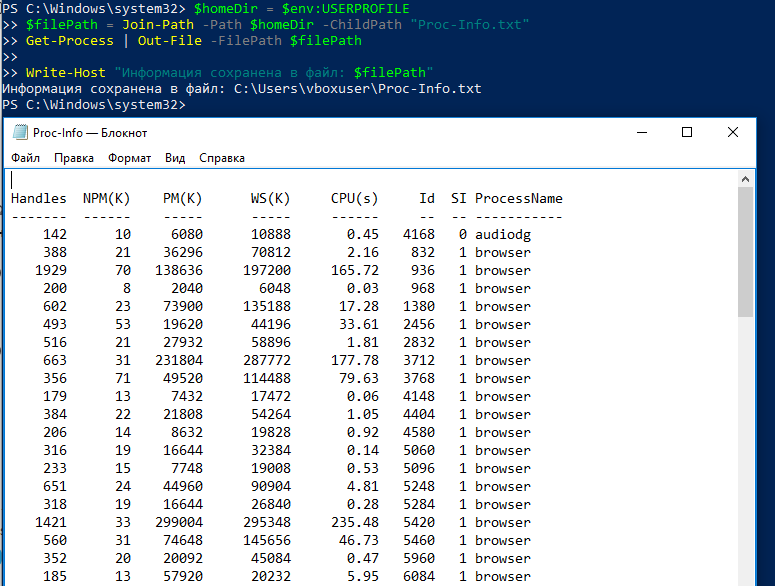Click WS value 32384
Viewport: 775px width, 586px height.
point(270,450)
